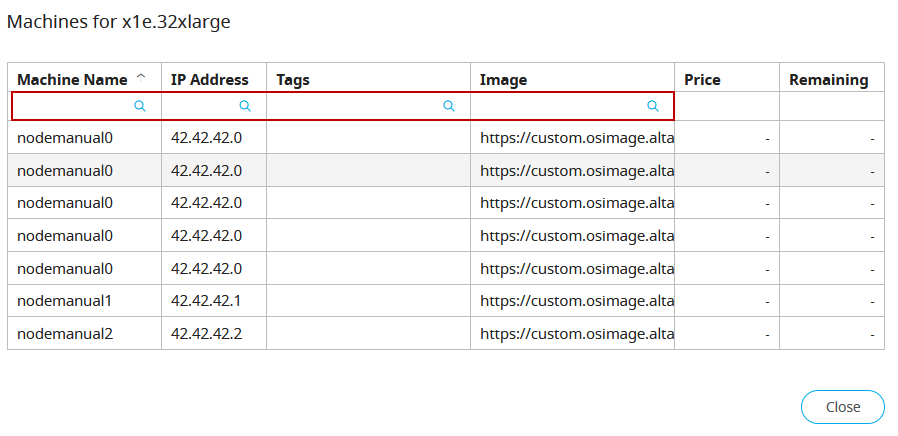898x436 pixels.
Task: Click into the Tags filter box
Action: point(355,106)
